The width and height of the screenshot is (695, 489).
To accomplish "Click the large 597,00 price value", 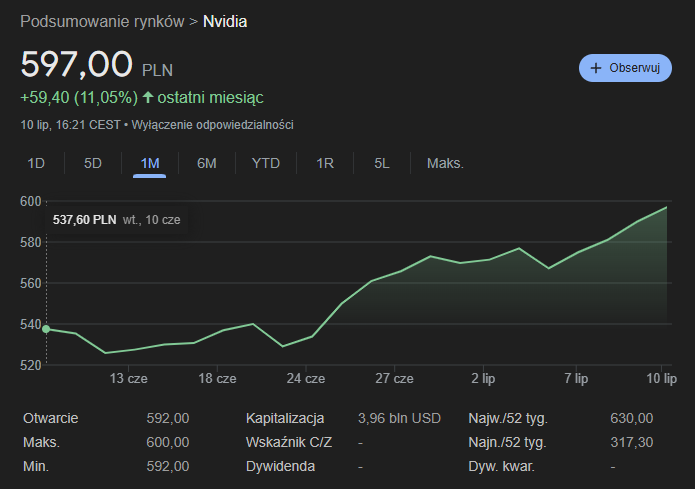I will tap(77, 64).
